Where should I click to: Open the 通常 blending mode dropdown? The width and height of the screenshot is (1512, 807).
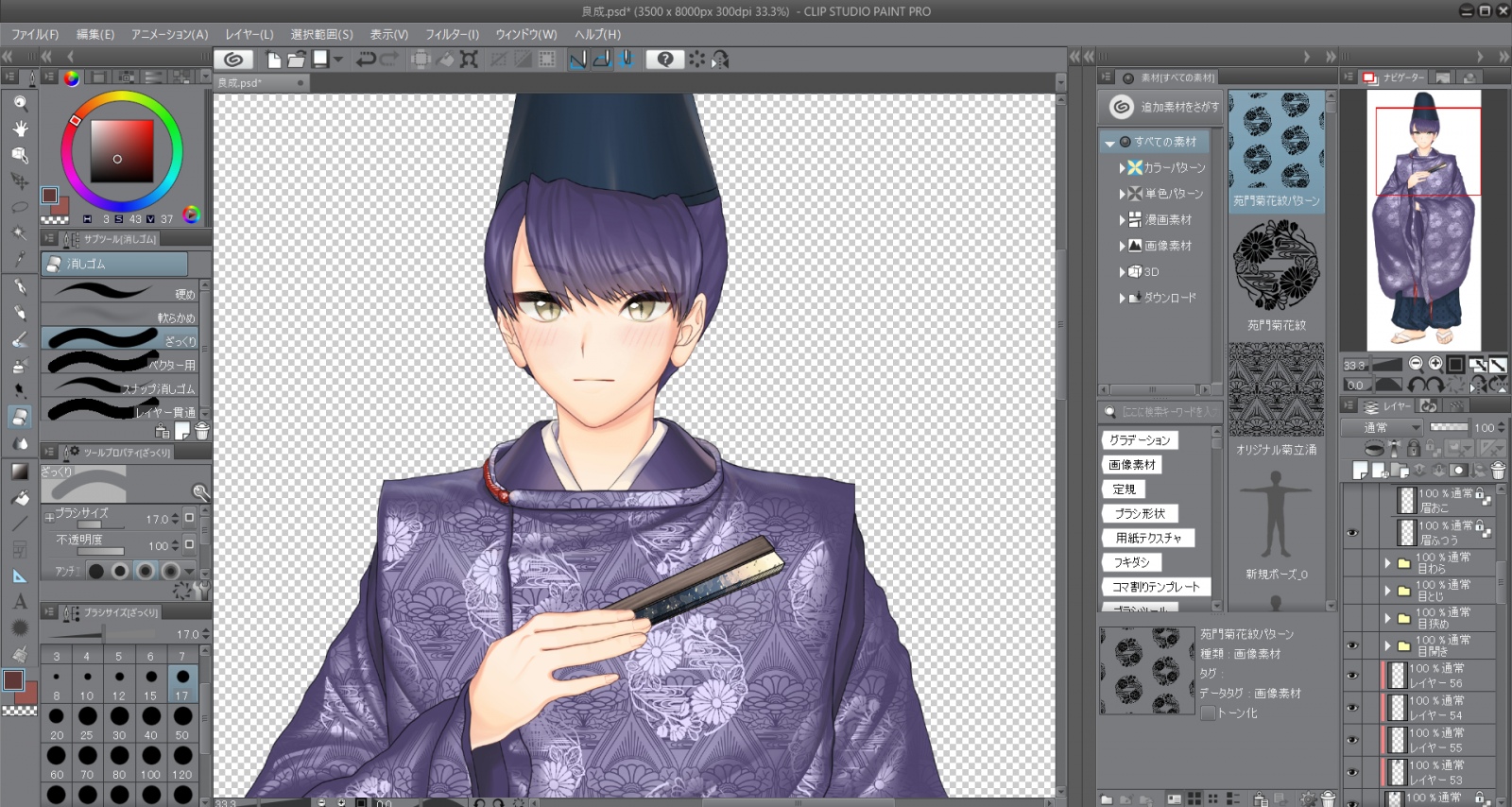(1391, 428)
